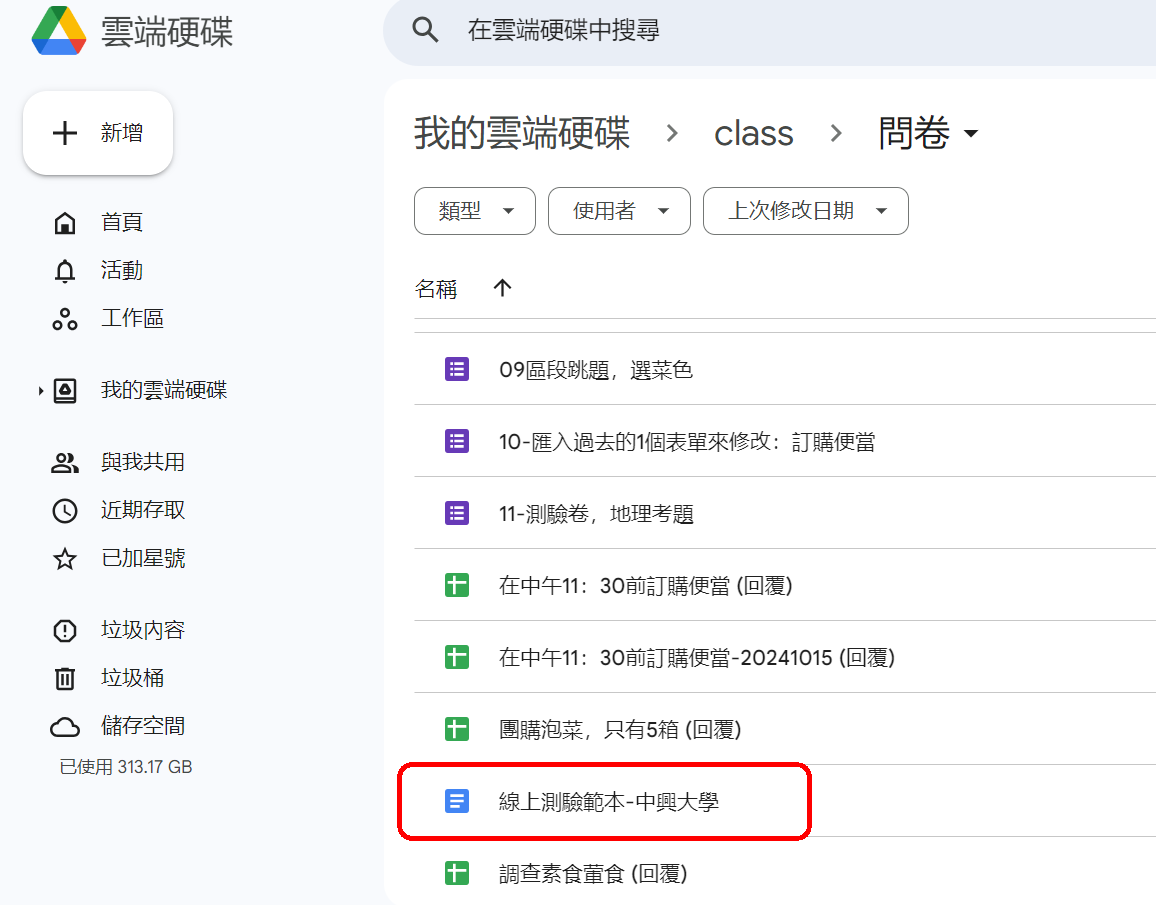Open the 類型 filter dropdown
1156x905 pixels.
point(474,211)
